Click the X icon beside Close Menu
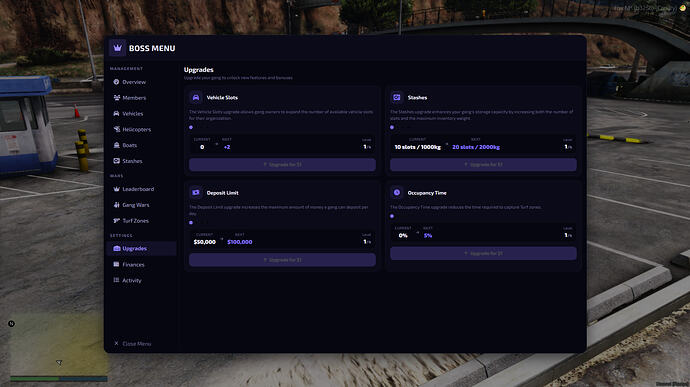 pos(116,343)
